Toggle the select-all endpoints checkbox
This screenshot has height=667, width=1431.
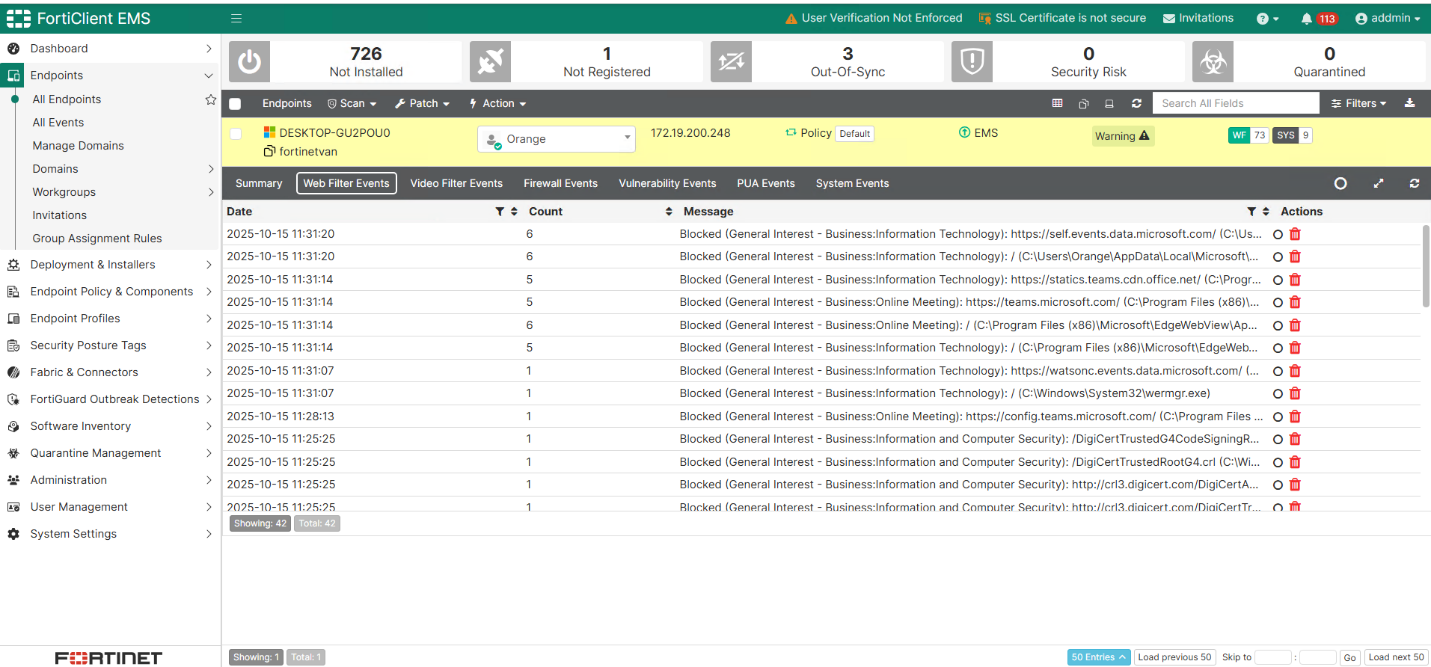235,104
